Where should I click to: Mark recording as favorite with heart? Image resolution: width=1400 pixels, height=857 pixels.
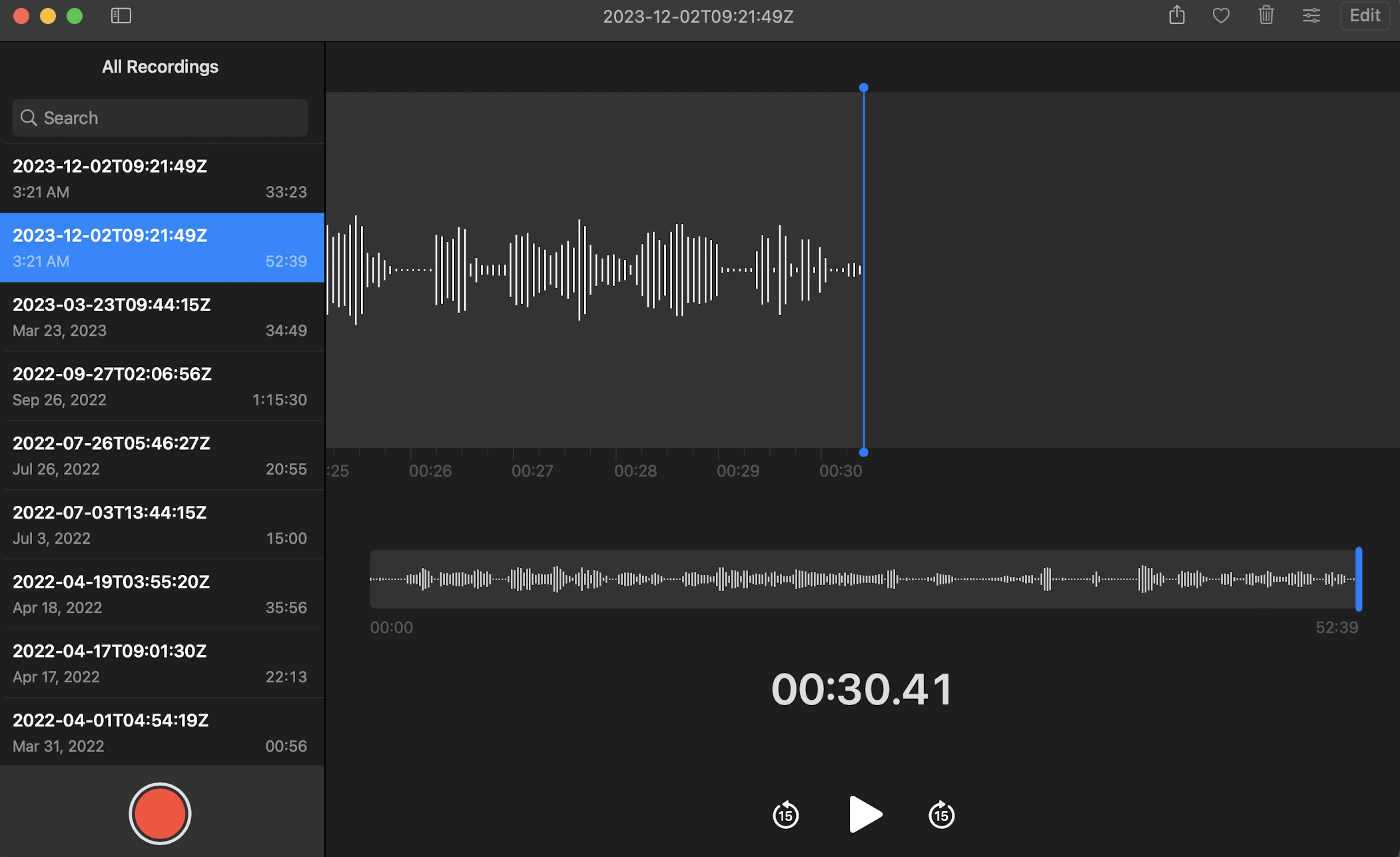click(x=1221, y=15)
